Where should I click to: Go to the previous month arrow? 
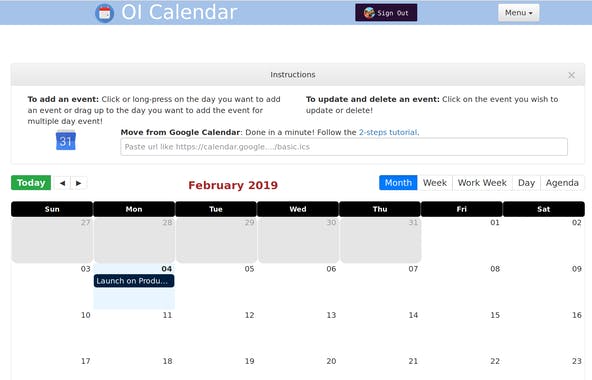(x=62, y=183)
